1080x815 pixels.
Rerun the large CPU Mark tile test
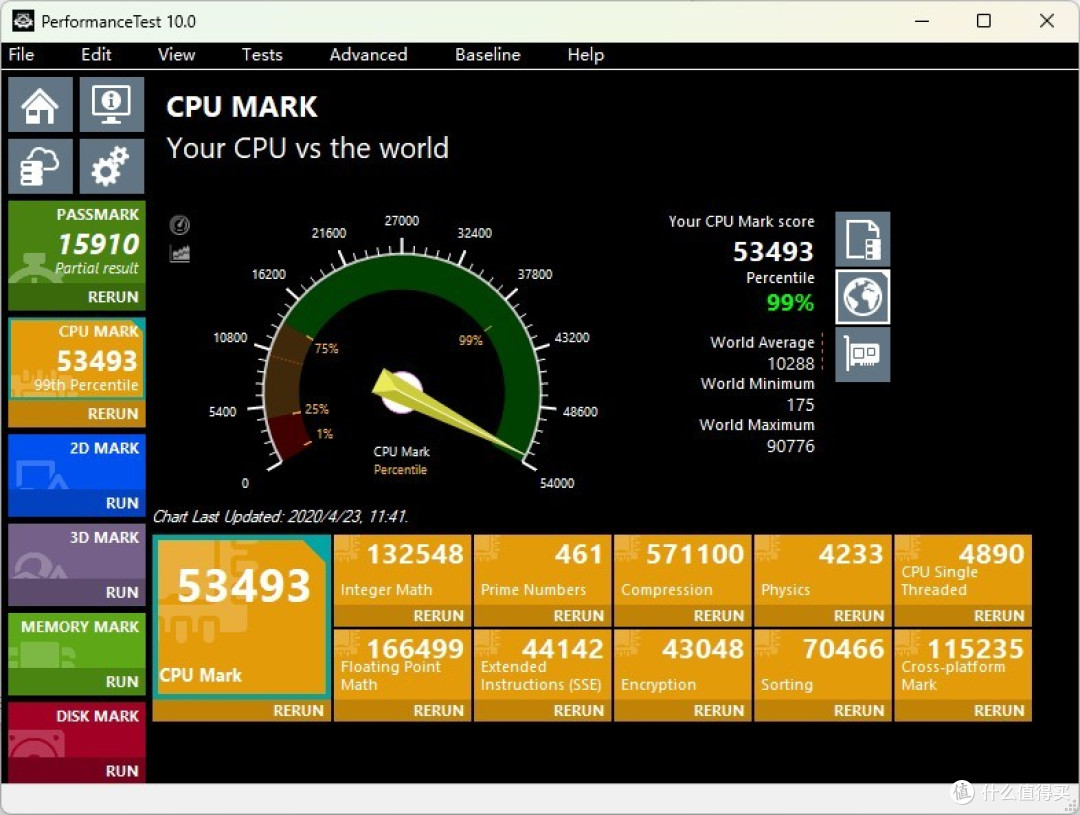click(298, 710)
